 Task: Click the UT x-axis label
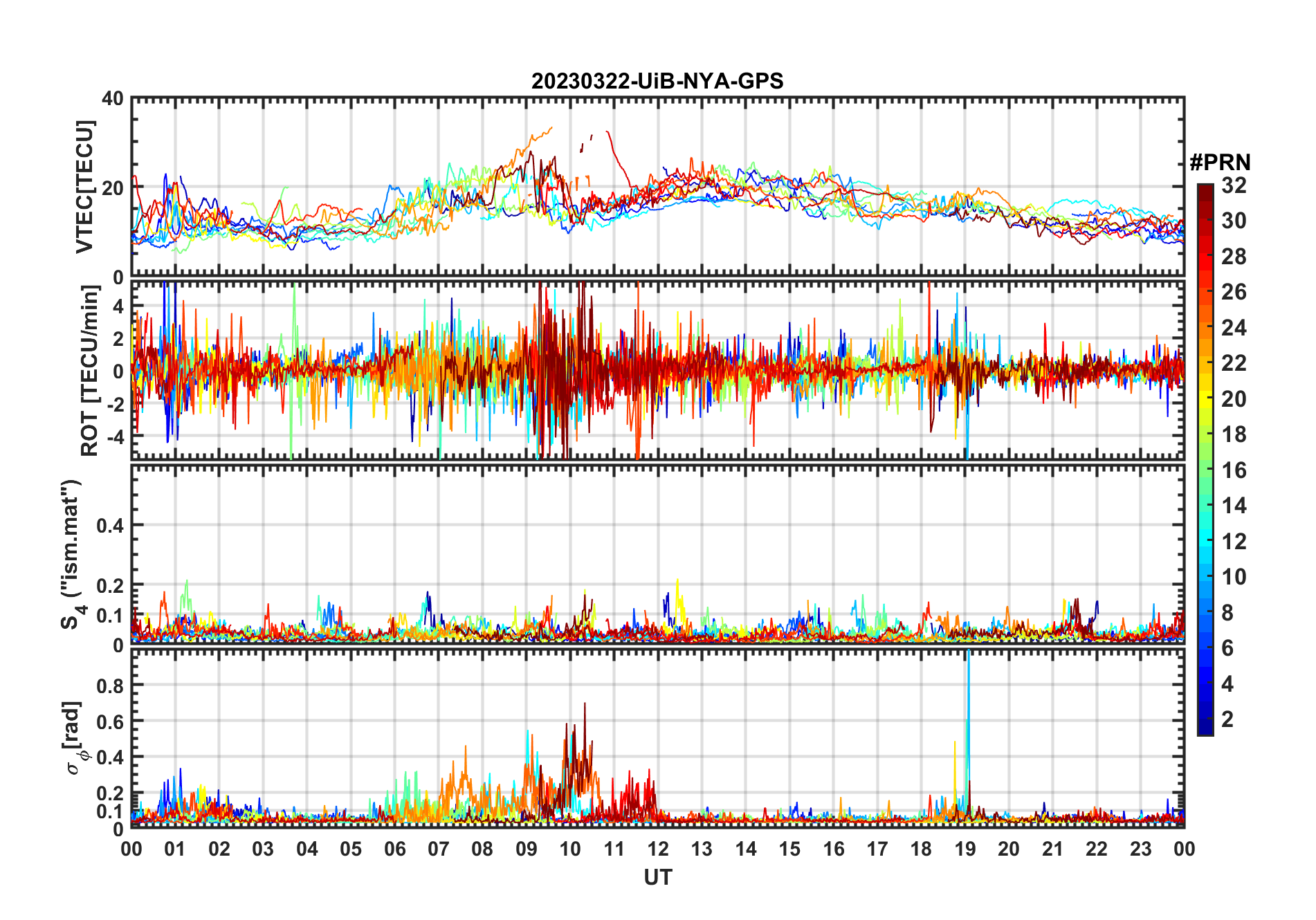(657, 877)
